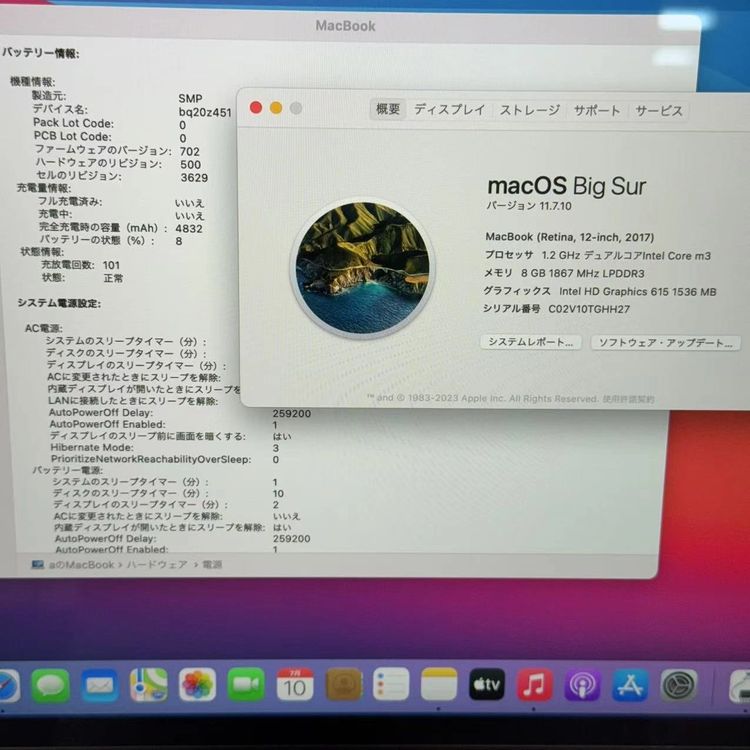The width and height of the screenshot is (750, 750).
Task: Select the cell revision value 3629
Action: click(194, 177)
